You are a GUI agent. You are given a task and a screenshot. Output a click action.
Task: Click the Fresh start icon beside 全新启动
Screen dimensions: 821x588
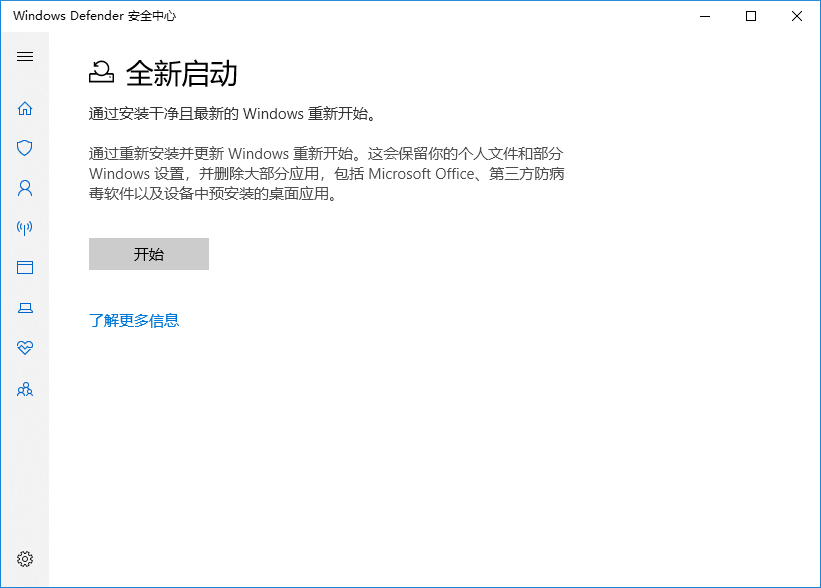(x=101, y=72)
